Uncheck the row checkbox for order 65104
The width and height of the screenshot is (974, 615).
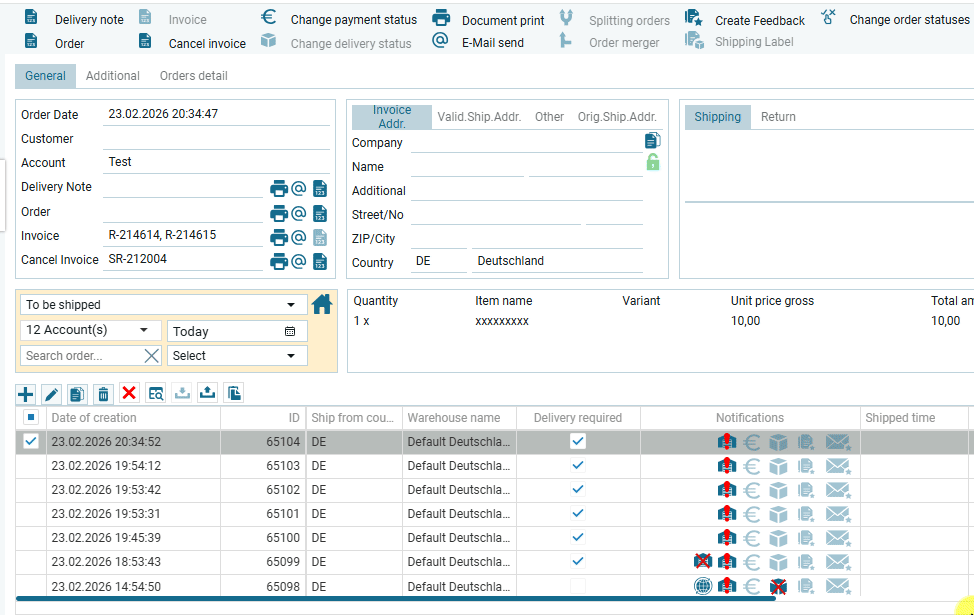point(31,441)
